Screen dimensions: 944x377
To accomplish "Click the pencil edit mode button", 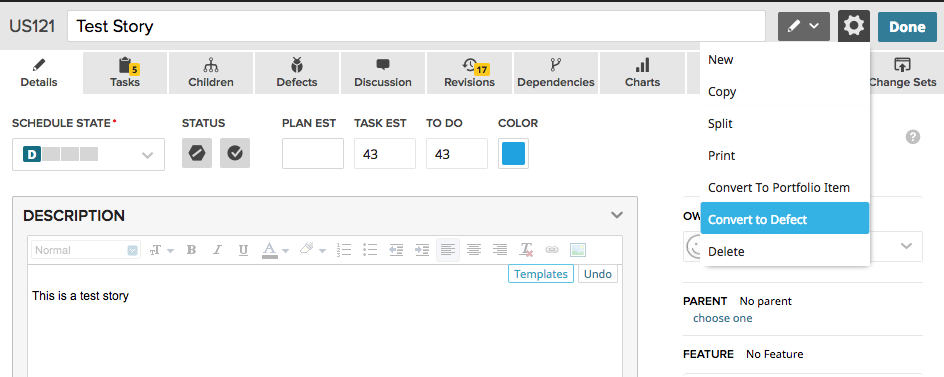I will coord(804,26).
